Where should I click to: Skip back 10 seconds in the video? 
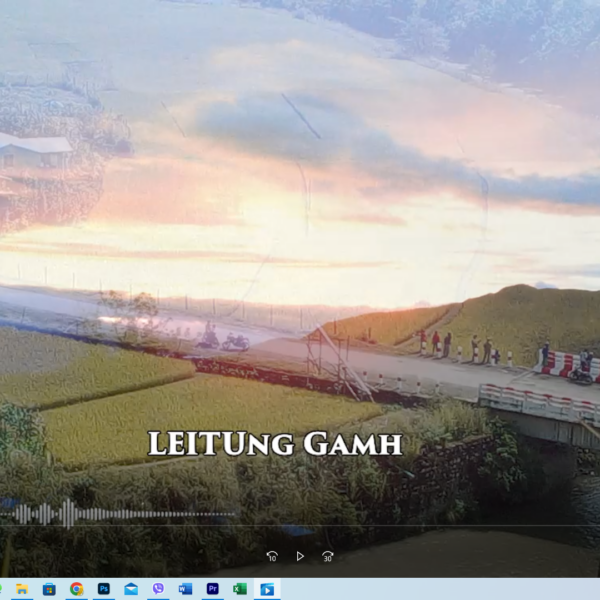click(272, 556)
